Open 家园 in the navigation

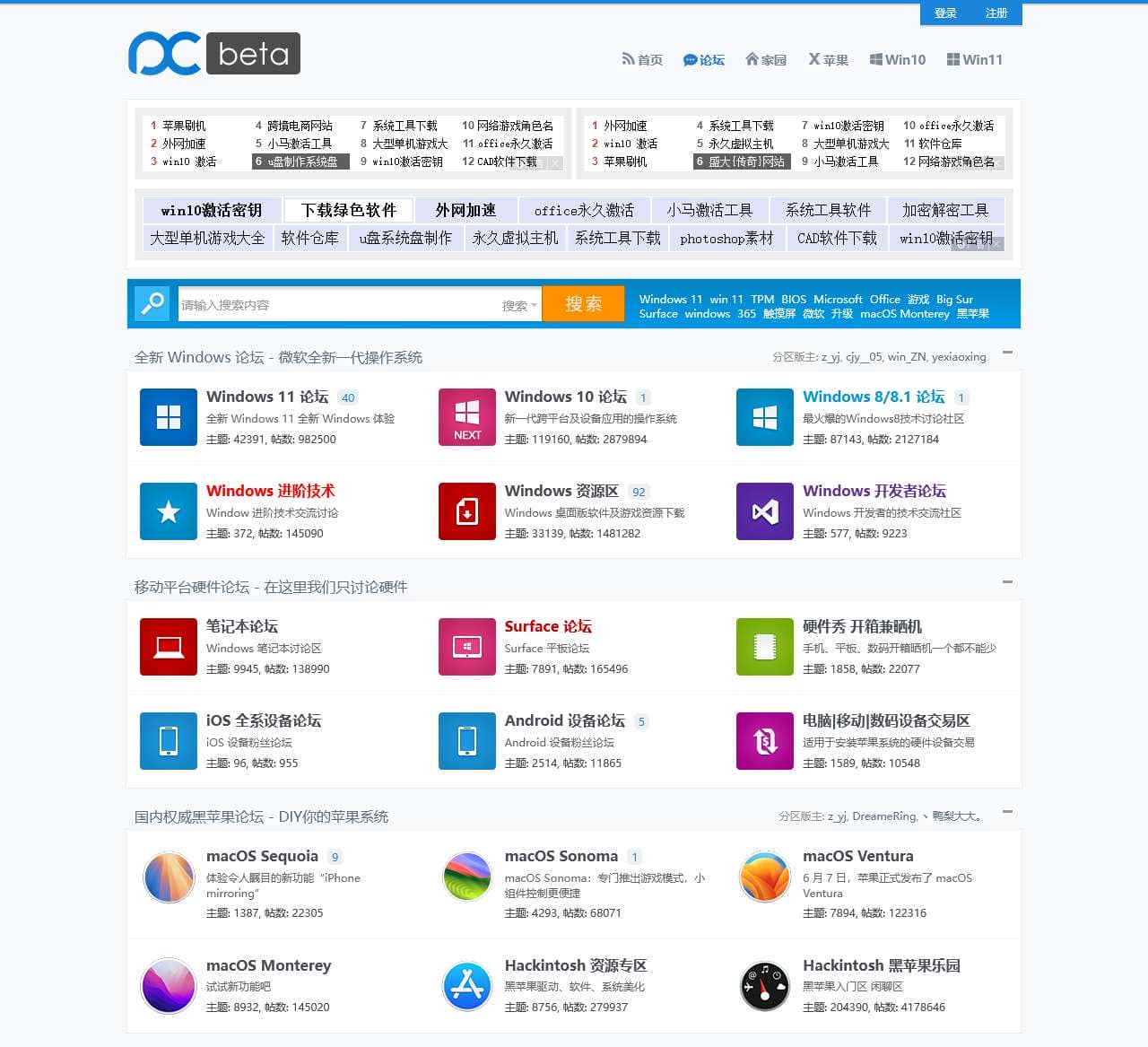pos(766,60)
